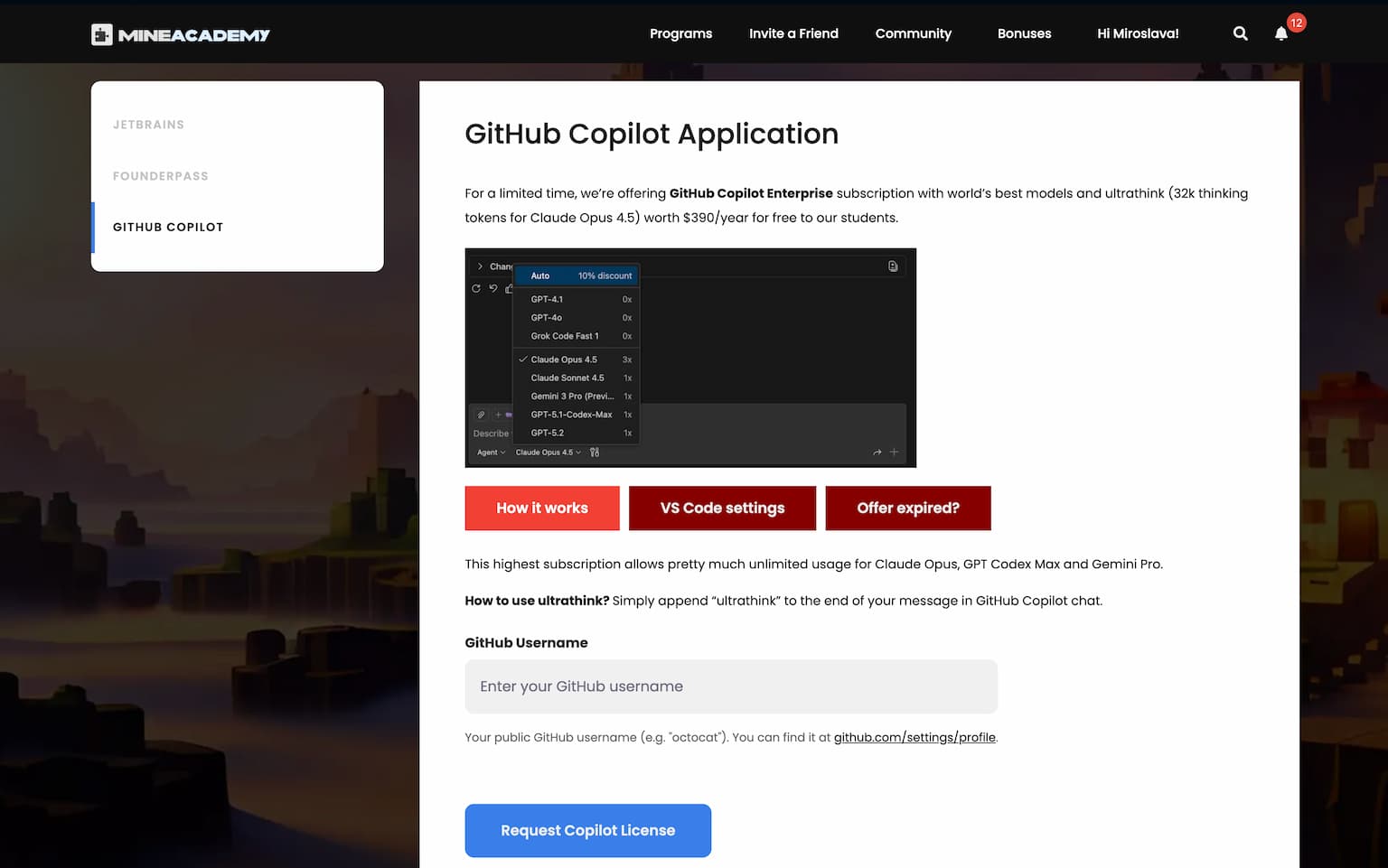1388x868 pixels.
Task: Open the notifications bell icon
Action: [x=1280, y=34]
